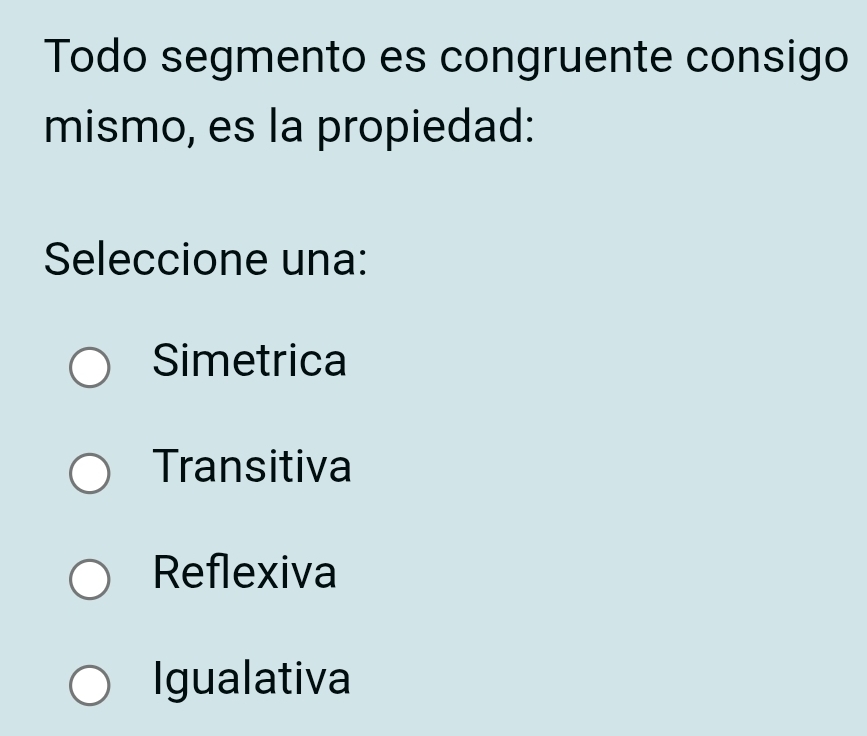Screen dimensions: 867x736
Task: Click the Igualativa option label text
Action: pyautogui.click(x=252, y=680)
